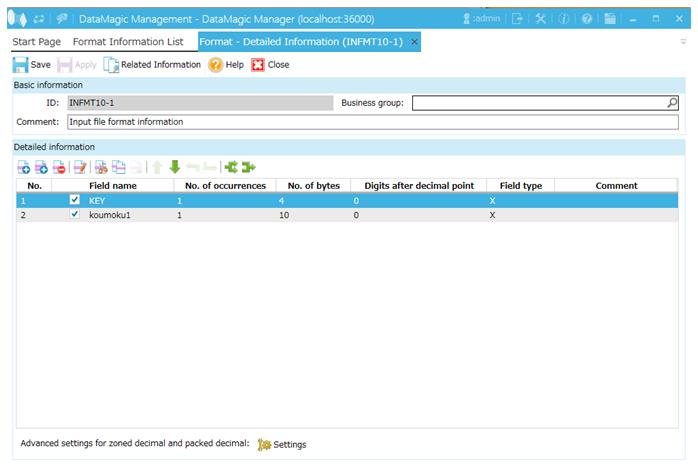Click the delete row icon with red minus
This screenshot has height=468, width=698.
(59, 167)
